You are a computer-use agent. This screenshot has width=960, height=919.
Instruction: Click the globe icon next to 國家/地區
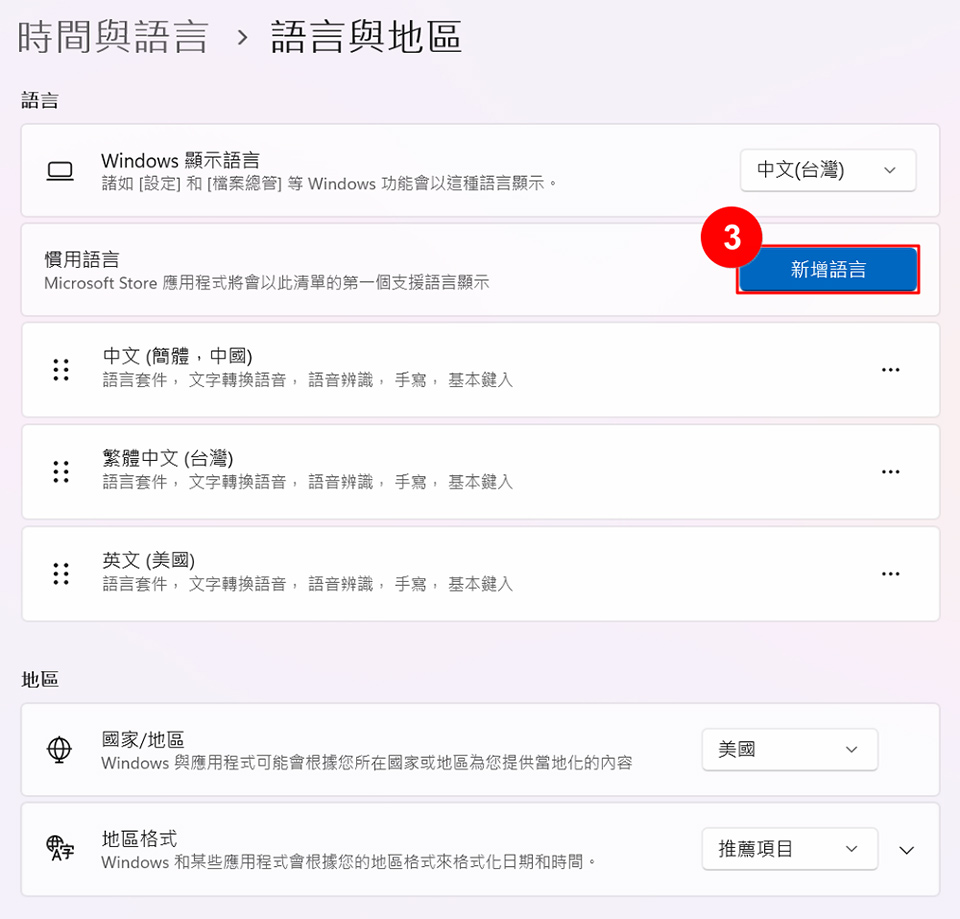click(60, 750)
